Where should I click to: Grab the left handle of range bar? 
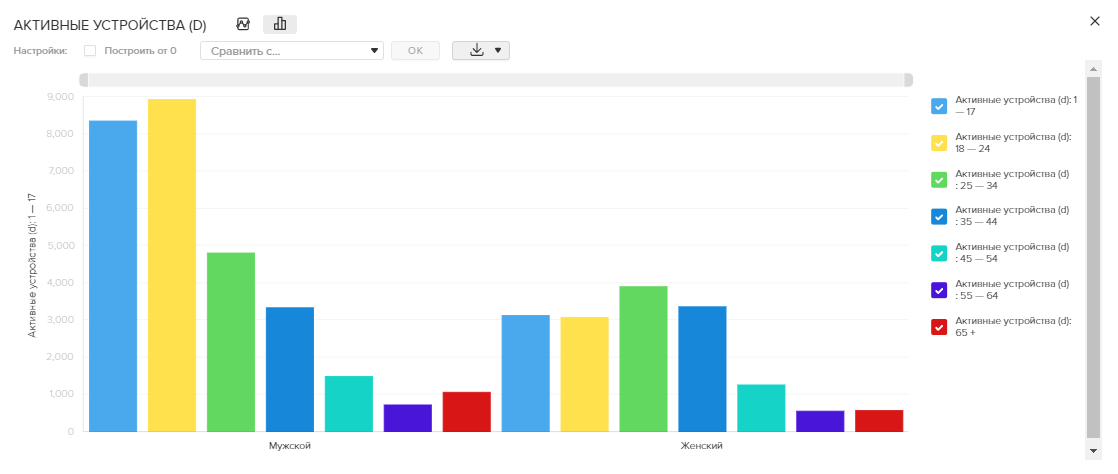84,80
